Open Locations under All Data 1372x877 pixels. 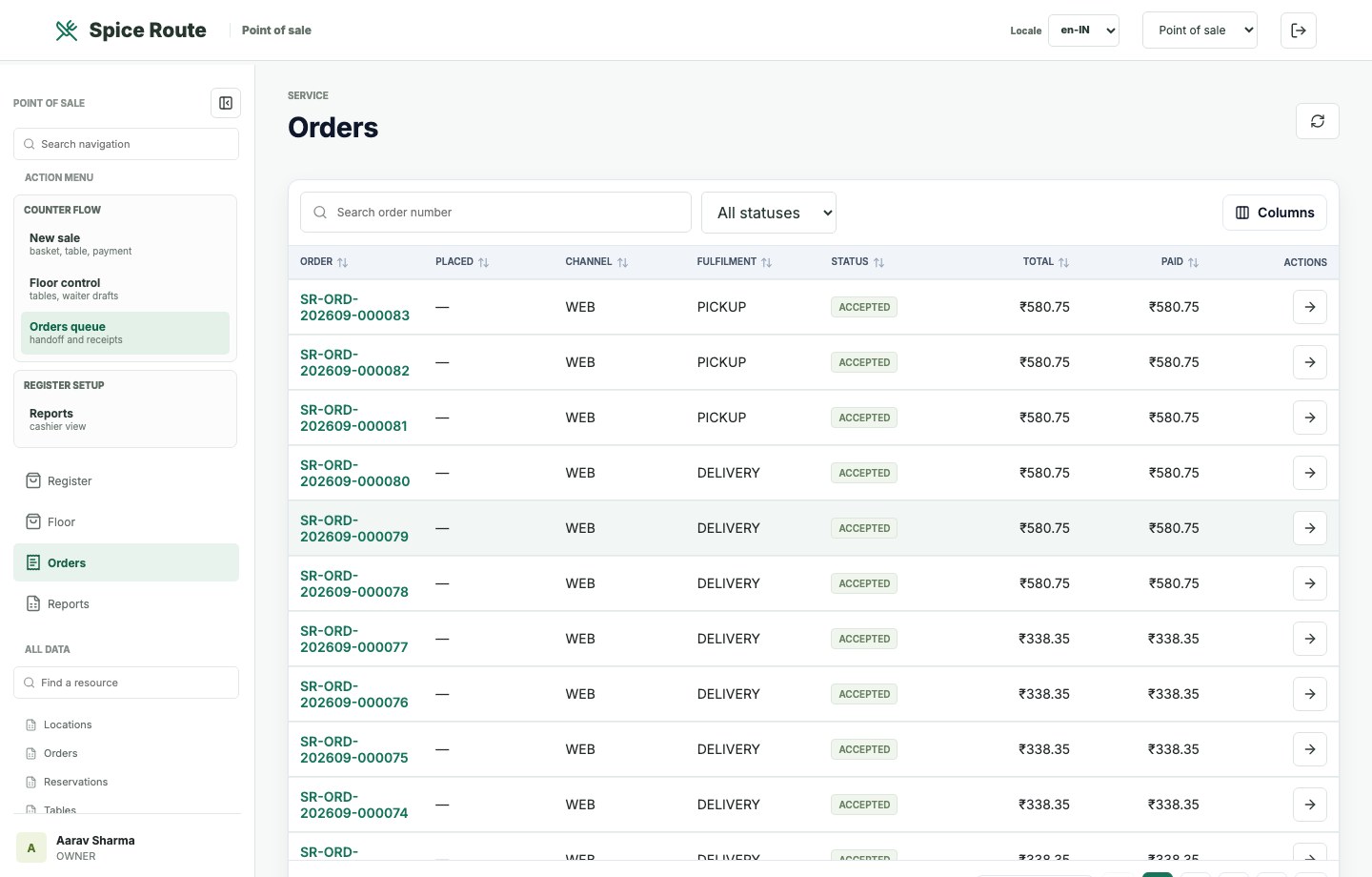point(126,724)
